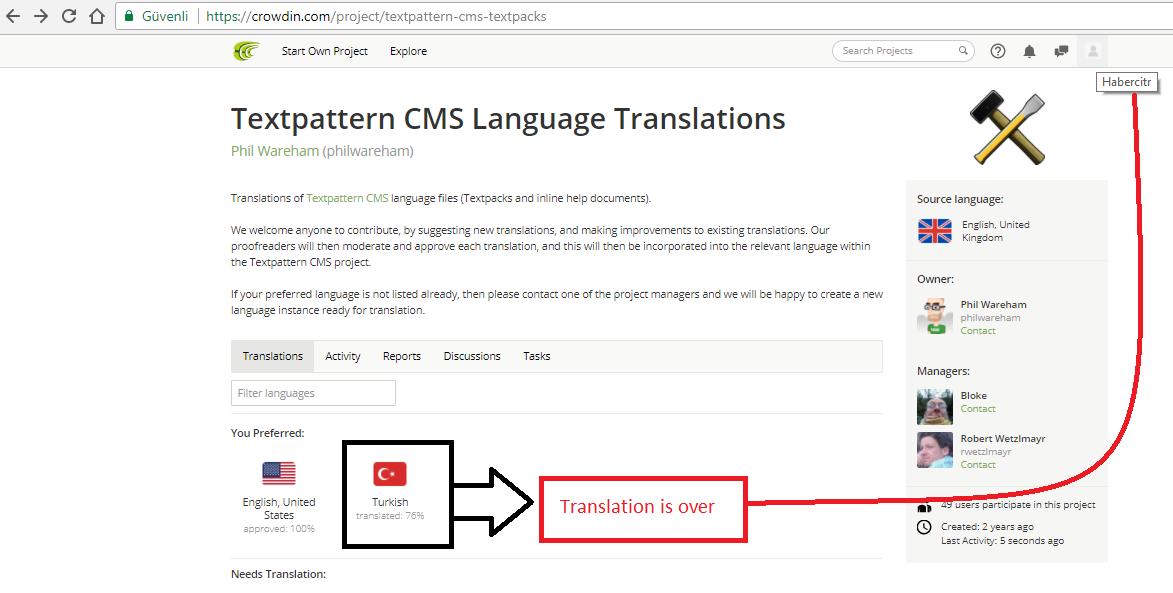The image size is (1173, 593).
Task: Click the "English, United Kingdom" text
Action: pos(996,231)
